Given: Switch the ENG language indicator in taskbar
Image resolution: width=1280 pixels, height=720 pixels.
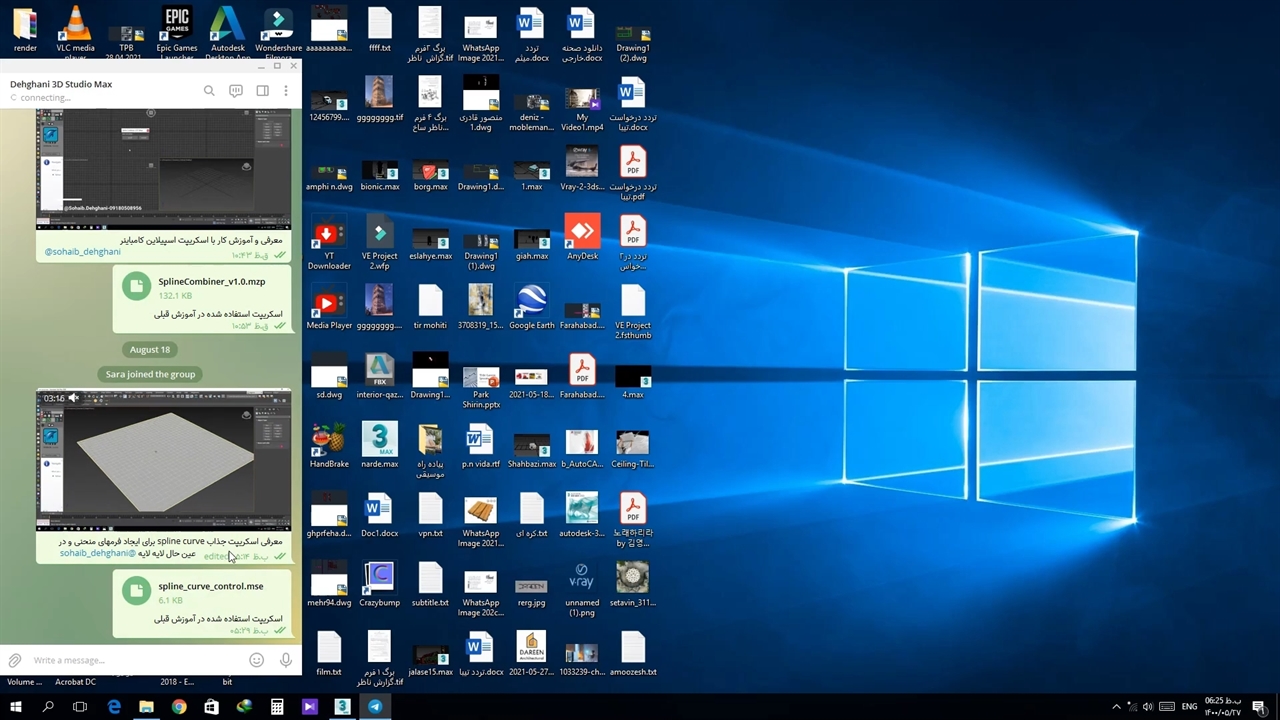Looking at the screenshot, I should point(1189,707).
